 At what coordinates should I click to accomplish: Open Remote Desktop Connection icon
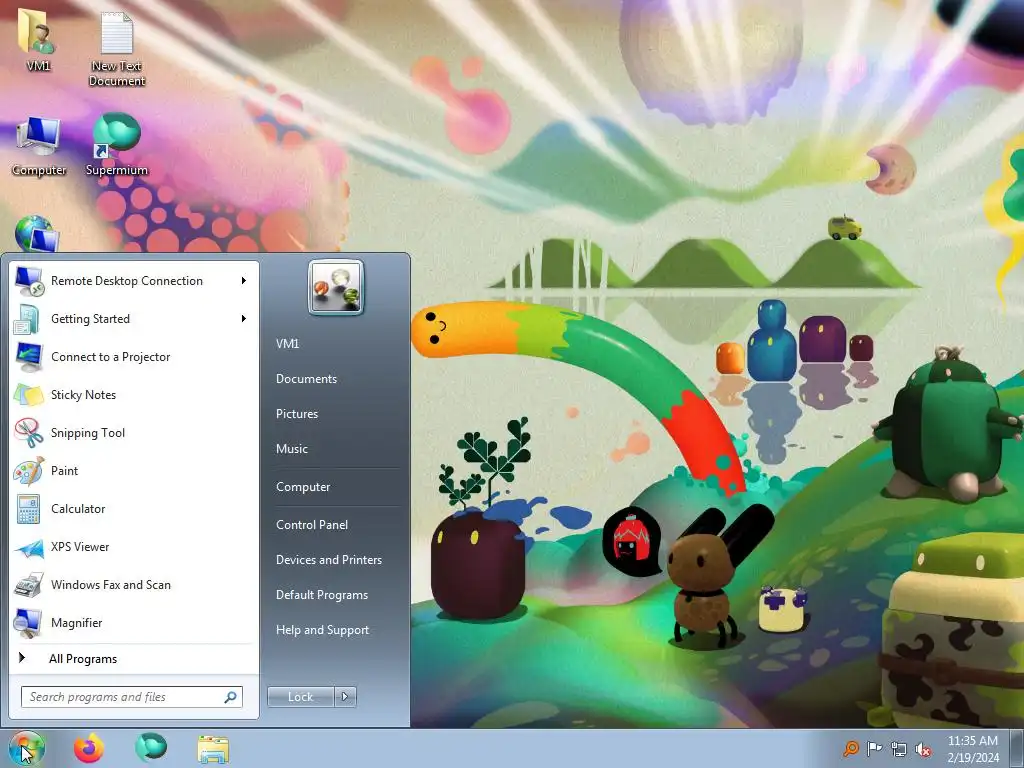(29, 281)
